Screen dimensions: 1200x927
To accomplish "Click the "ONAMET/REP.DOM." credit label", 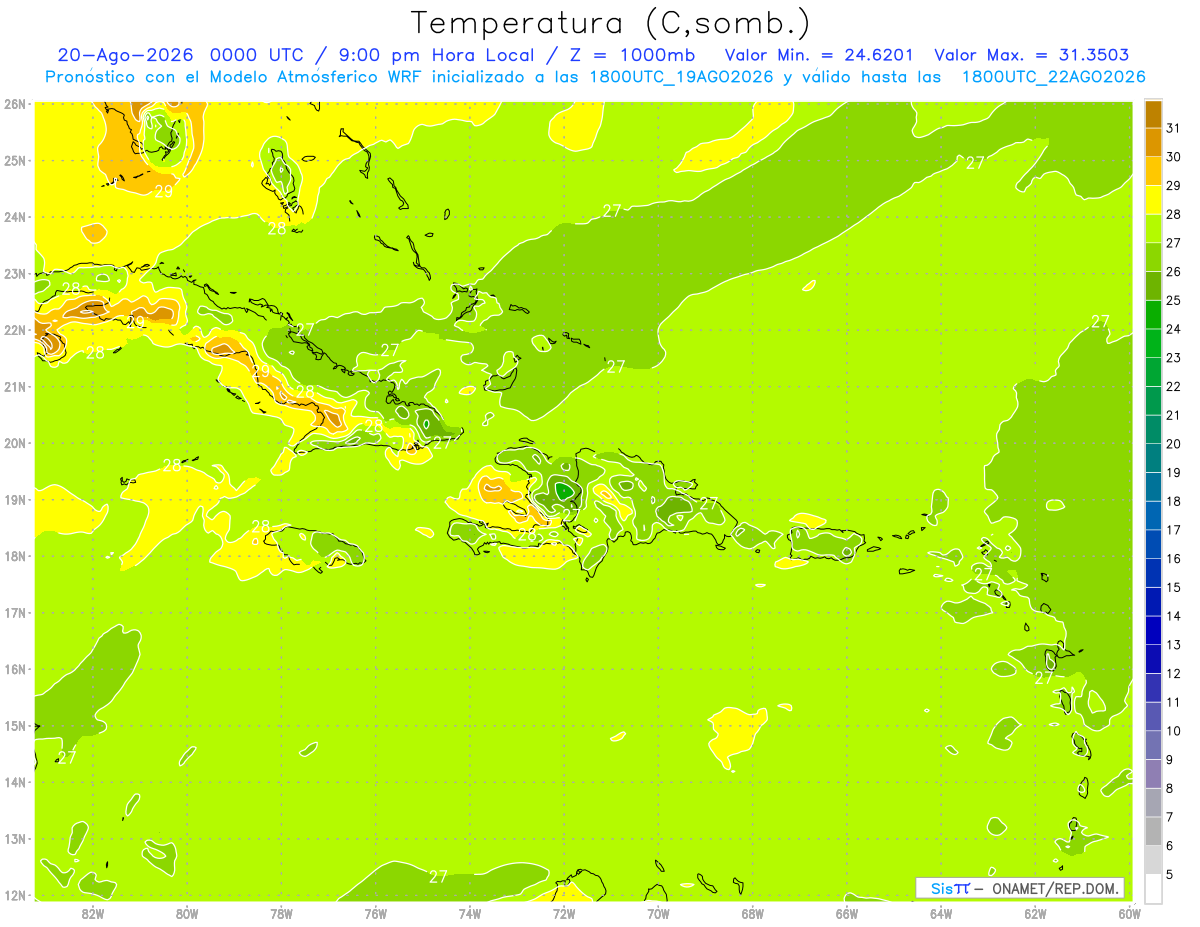I will (1054, 888).
